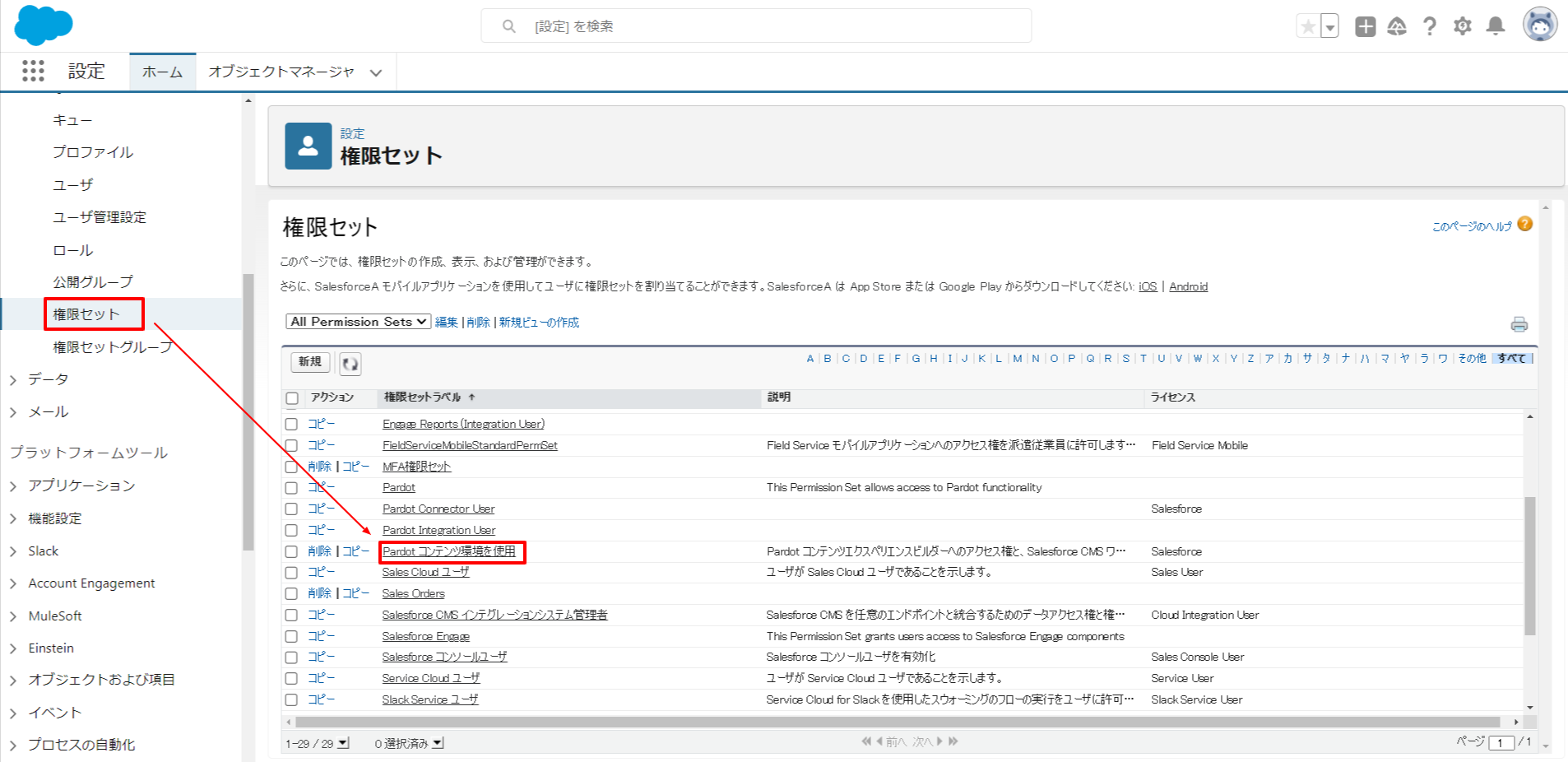This screenshot has height=762, width=1568.
Task: Open the help question mark icon
Action: click(1430, 26)
